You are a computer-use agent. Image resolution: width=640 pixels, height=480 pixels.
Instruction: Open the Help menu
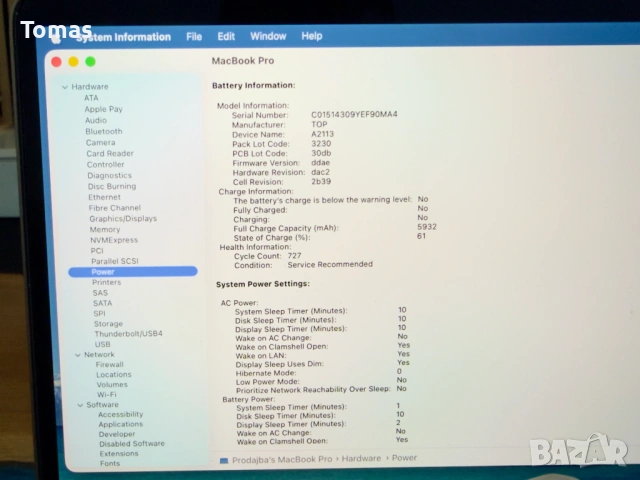[x=312, y=36]
